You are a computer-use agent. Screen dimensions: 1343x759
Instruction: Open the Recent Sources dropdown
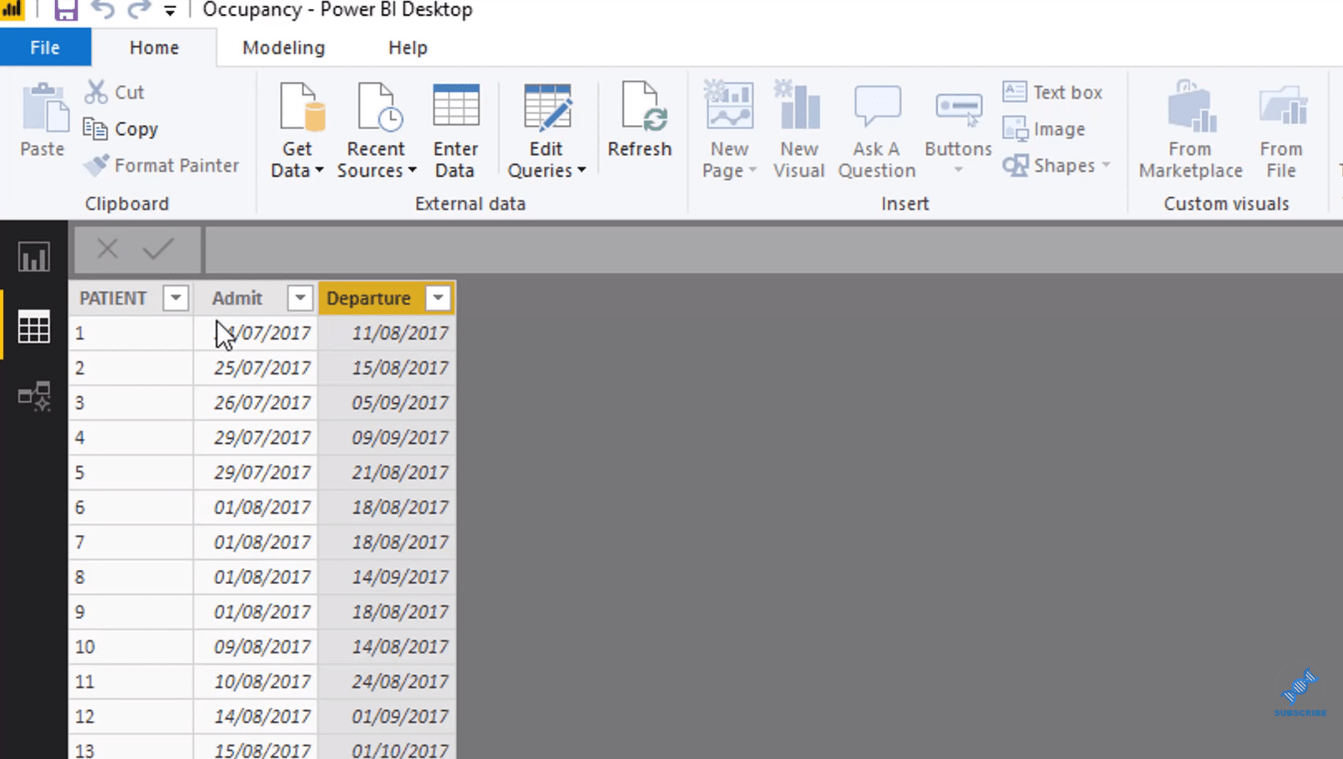coord(376,131)
